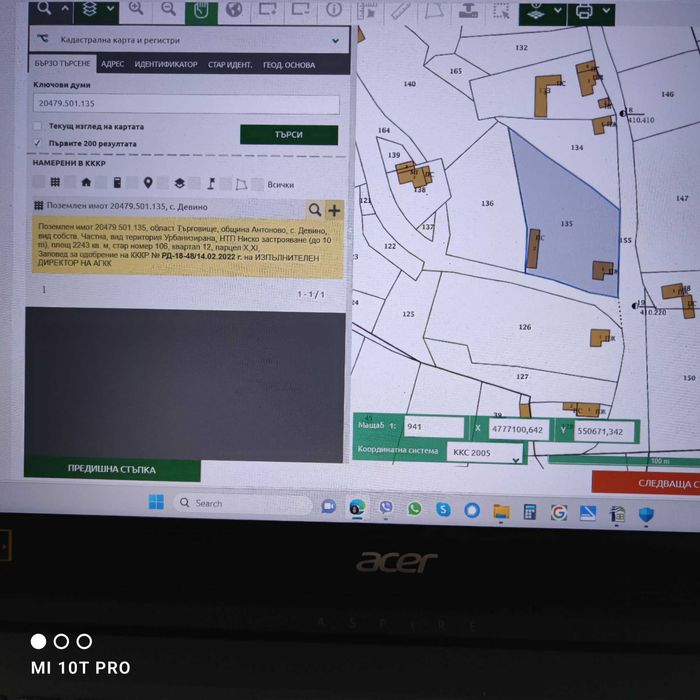Click 'ПРЕДИШНА СТЪПКА' button
The image size is (700, 700).
pos(112,469)
